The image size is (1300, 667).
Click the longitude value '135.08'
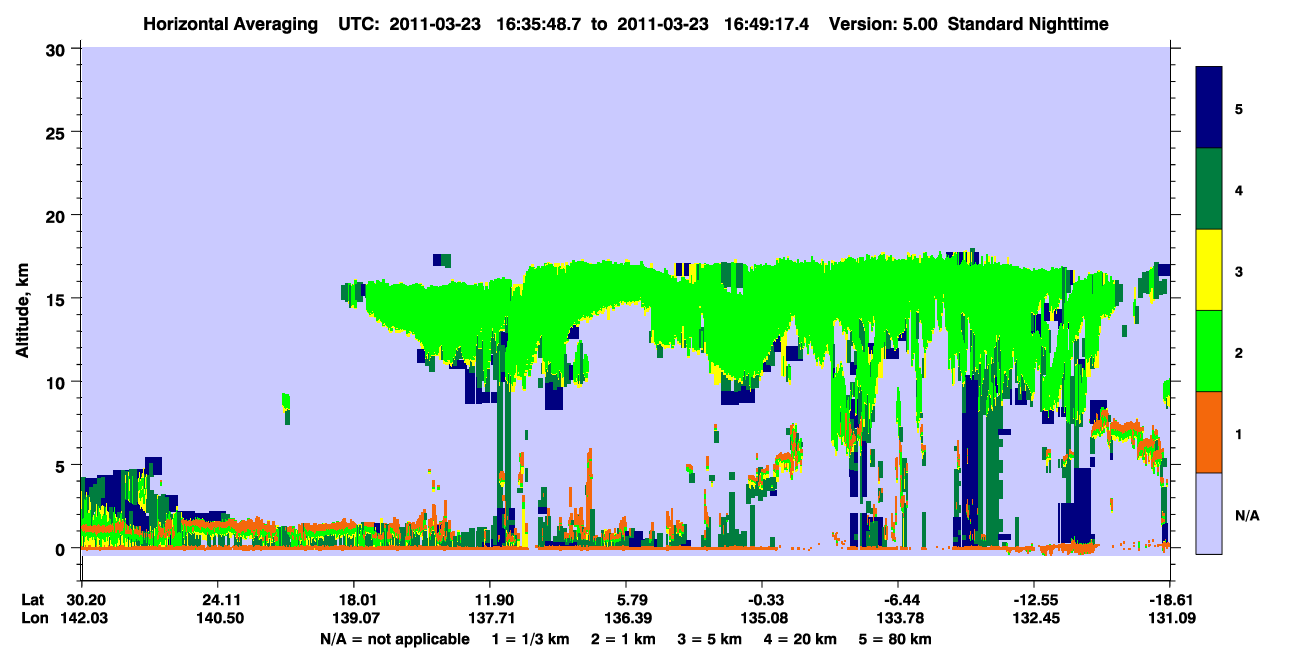click(x=762, y=619)
